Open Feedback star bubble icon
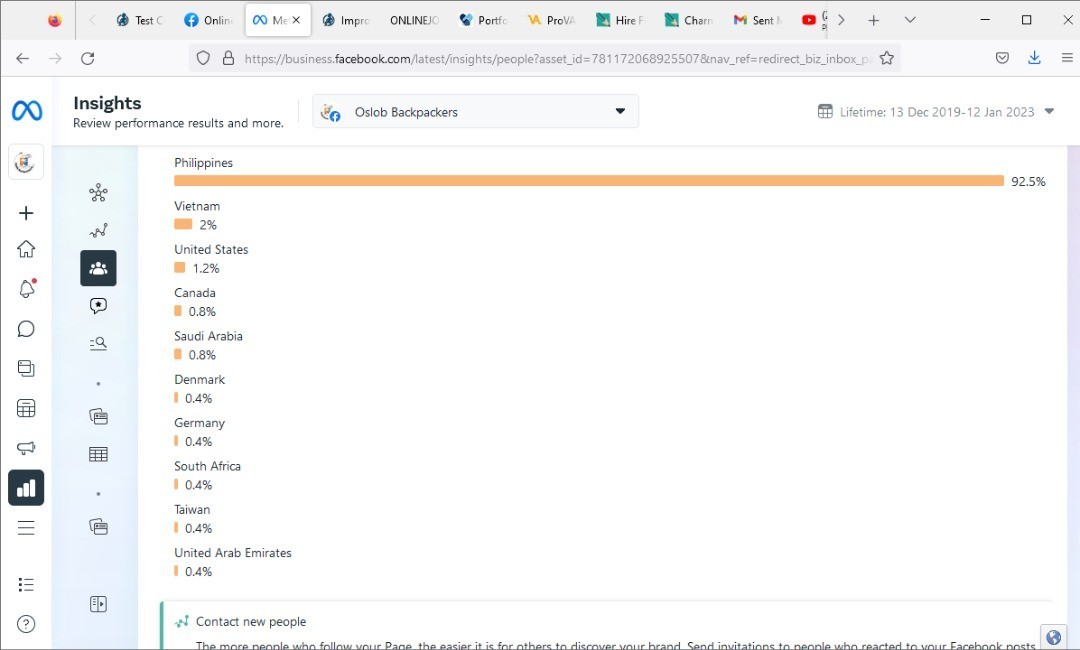Viewport: 1080px width, 650px height. (x=98, y=306)
